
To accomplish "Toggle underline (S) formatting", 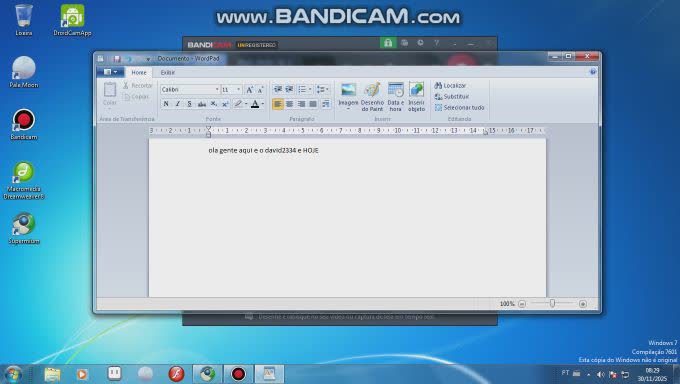I will click(190, 104).
